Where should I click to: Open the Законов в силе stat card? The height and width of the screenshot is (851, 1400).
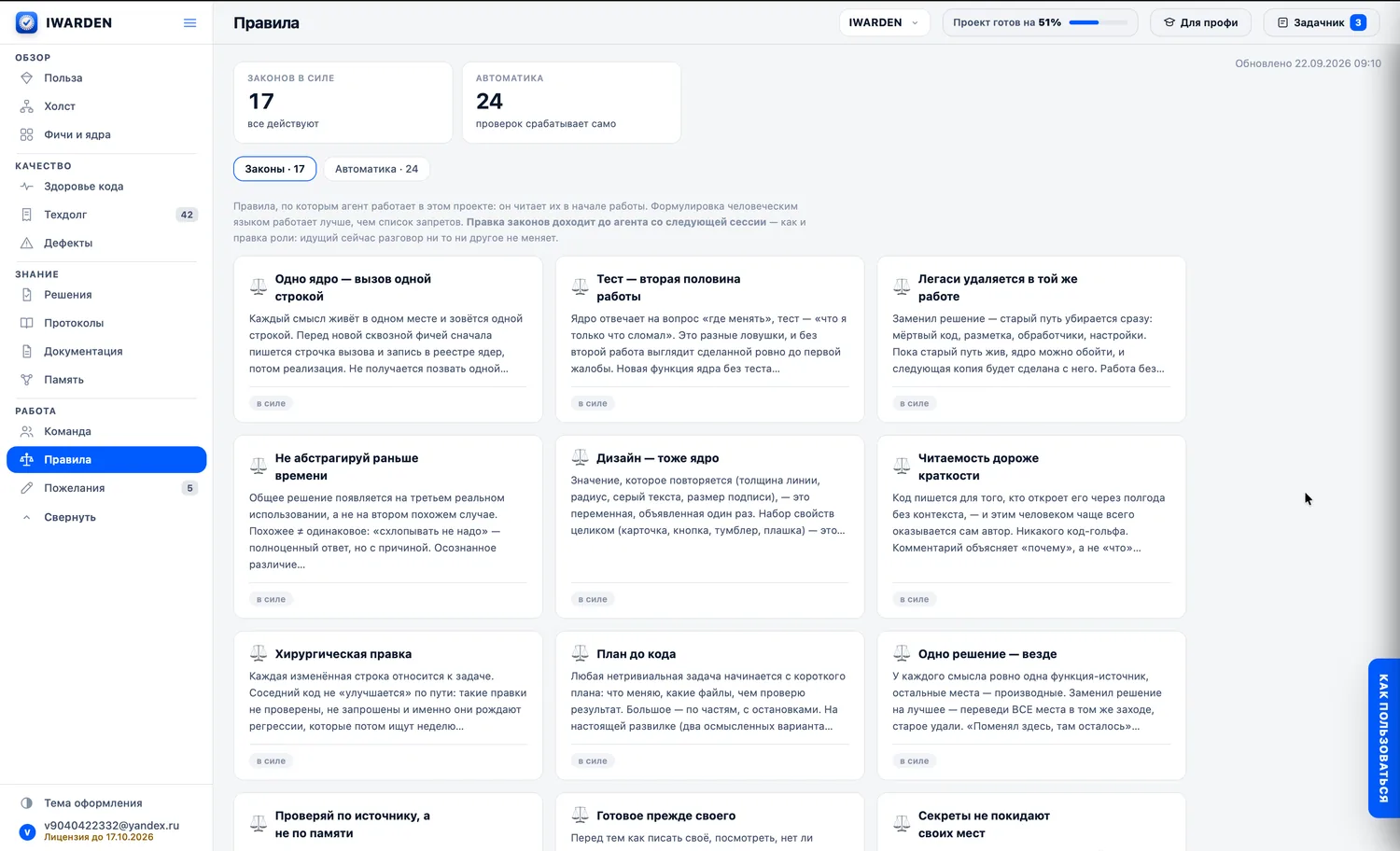point(343,103)
